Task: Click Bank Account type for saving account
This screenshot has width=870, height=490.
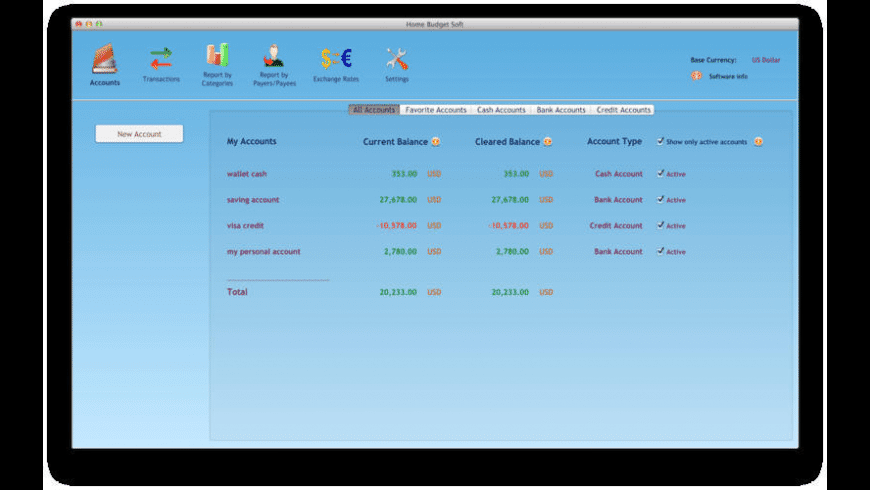Action: (x=618, y=200)
